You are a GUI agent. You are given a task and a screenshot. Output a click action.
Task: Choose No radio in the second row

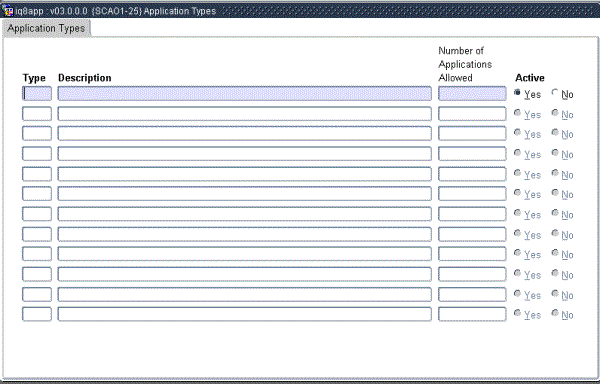pos(555,112)
